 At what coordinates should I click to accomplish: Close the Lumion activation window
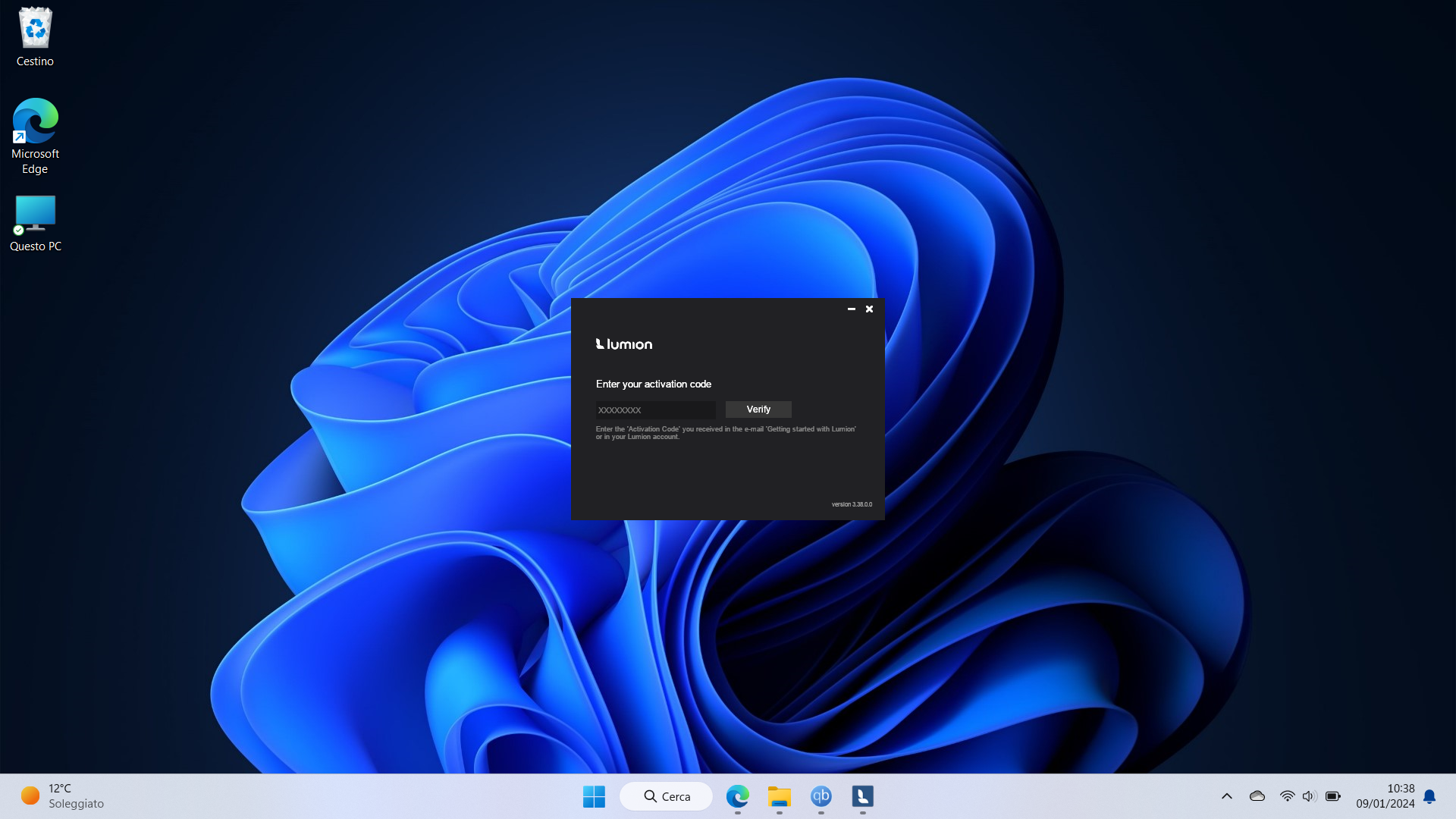[x=870, y=309]
